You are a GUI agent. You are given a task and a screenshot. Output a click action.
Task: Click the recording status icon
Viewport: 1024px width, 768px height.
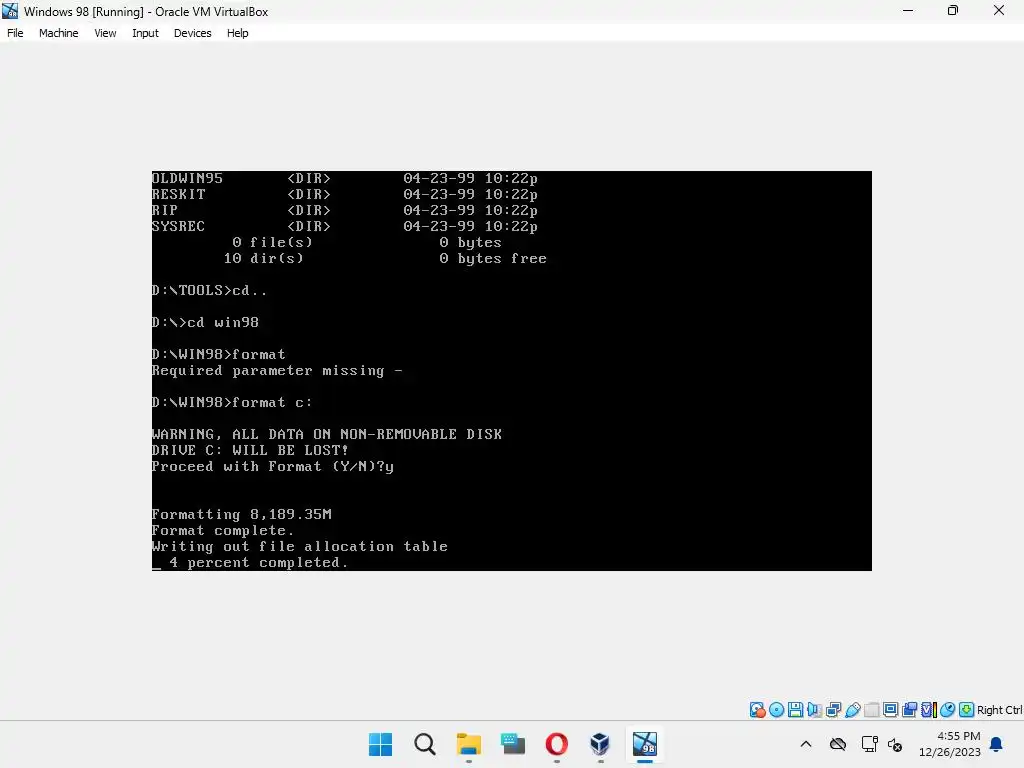pos(909,710)
